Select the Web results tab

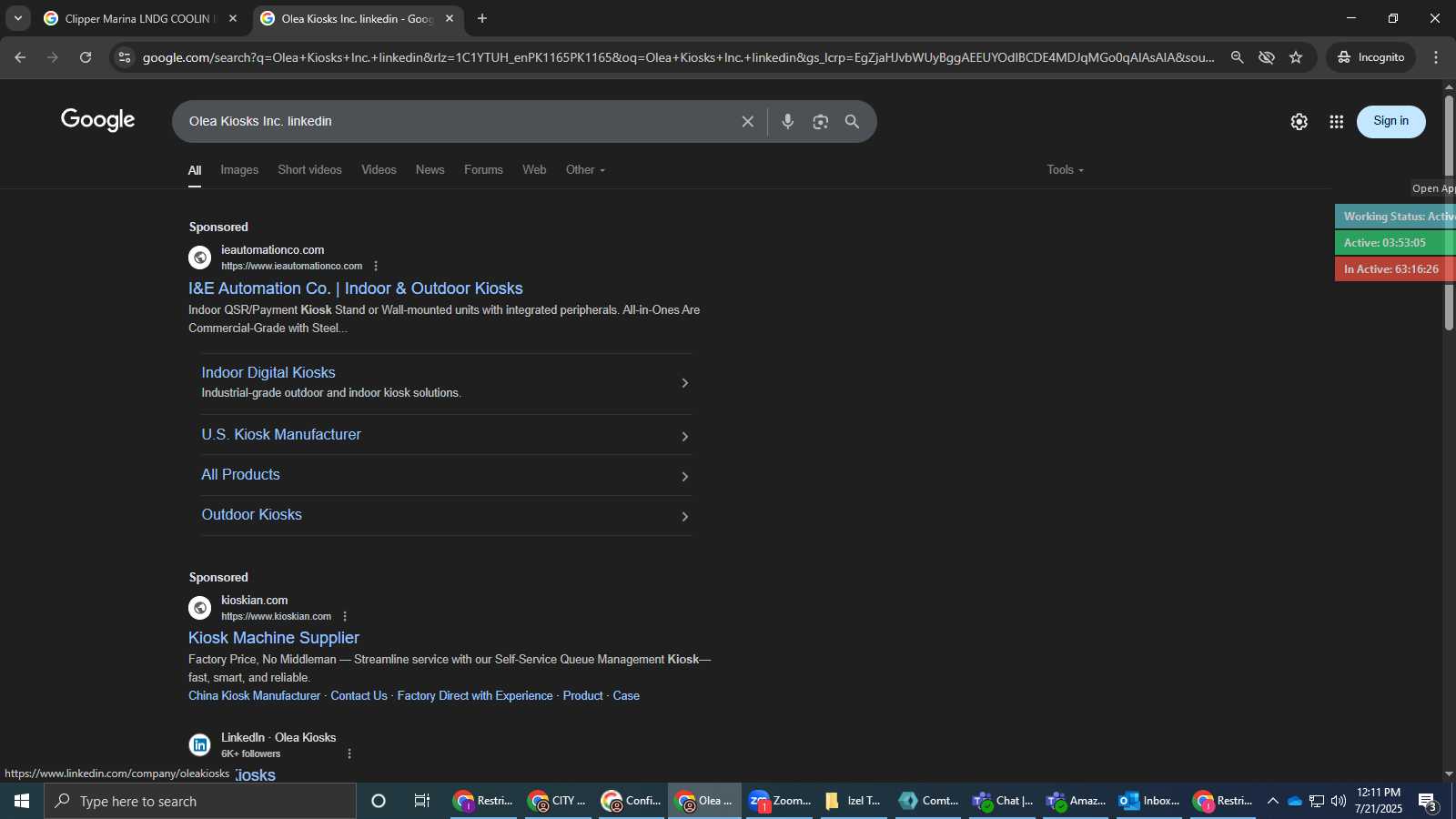click(534, 170)
